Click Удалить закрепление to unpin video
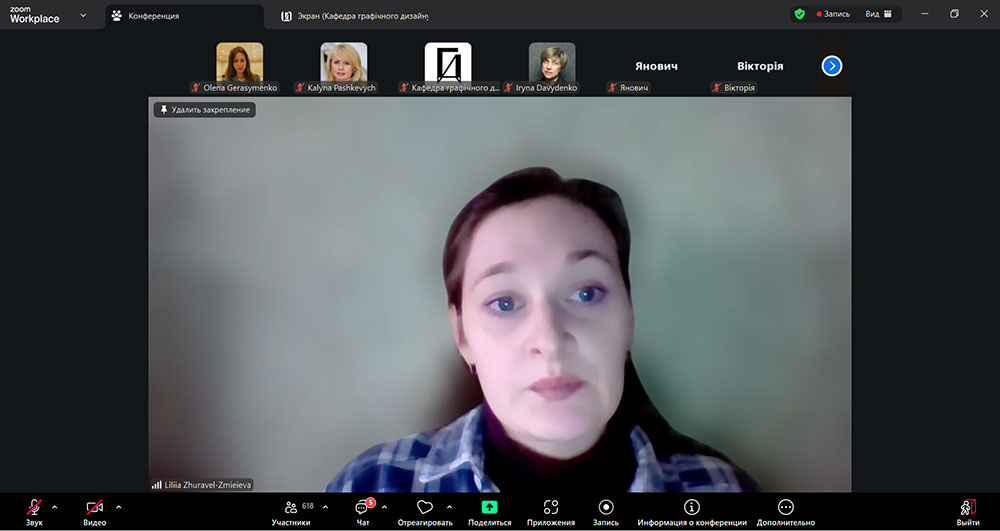1000x531 pixels. [205, 110]
